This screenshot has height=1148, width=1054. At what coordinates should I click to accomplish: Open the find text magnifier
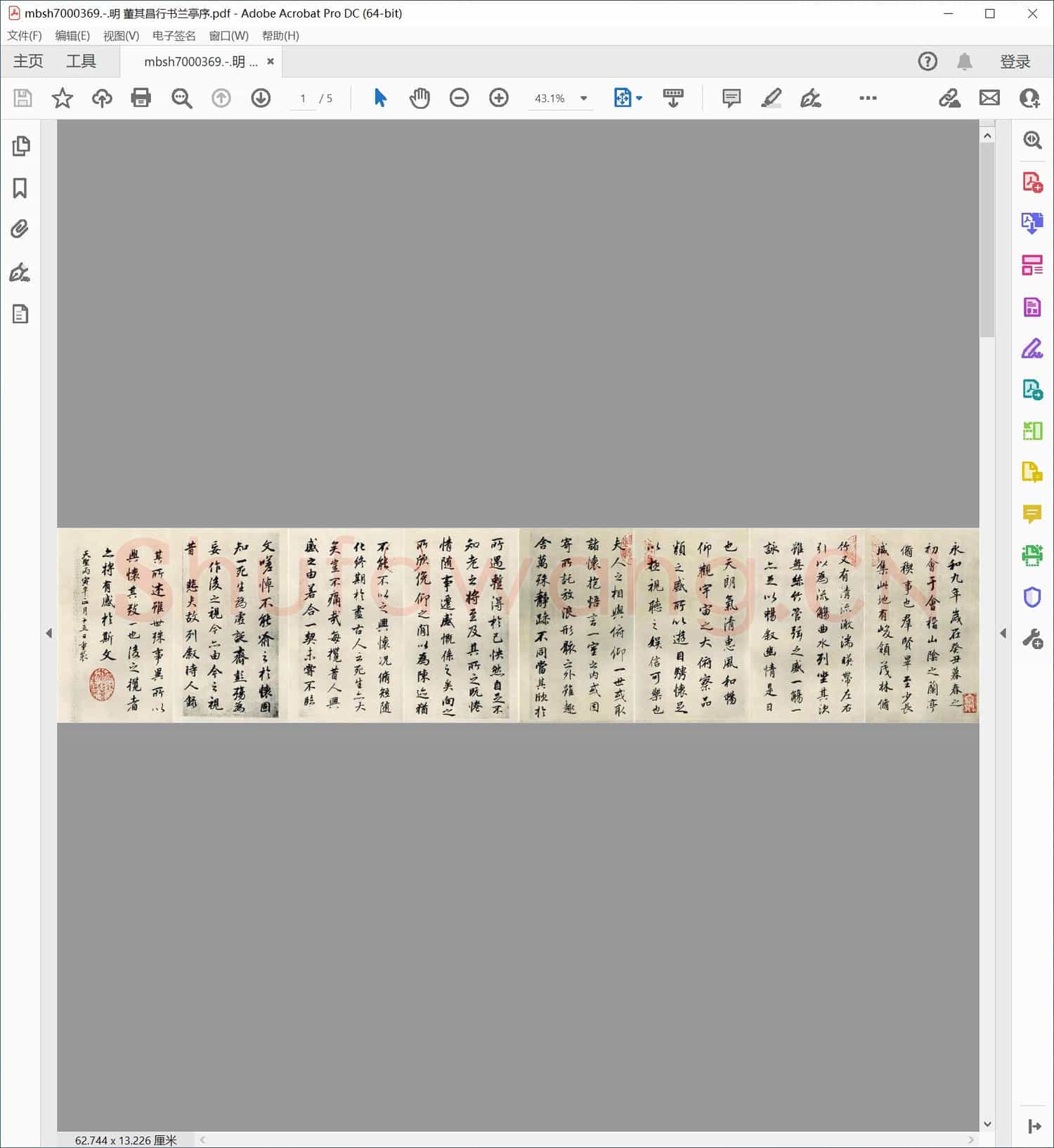click(x=182, y=98)
